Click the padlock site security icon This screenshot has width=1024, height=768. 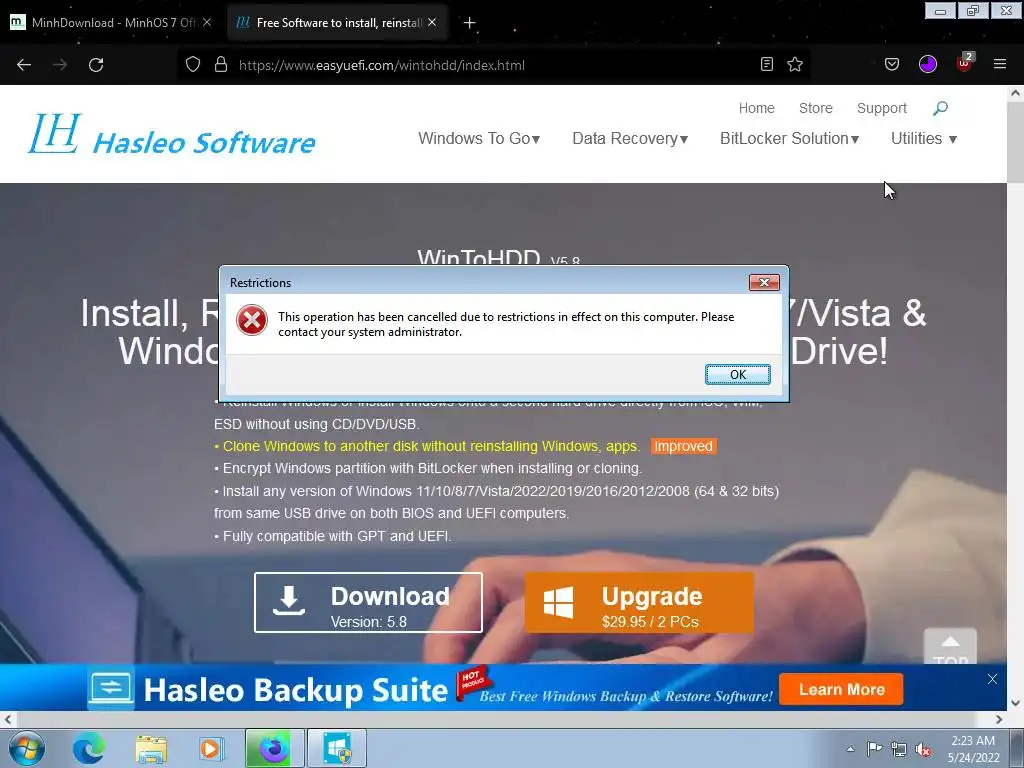pos(221,65)
